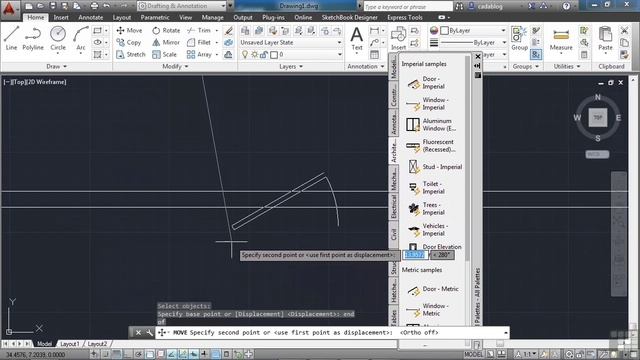Open the Annotate ribbon tab
Viewport: 640px width, 360px height.
(x=91, y=18)
